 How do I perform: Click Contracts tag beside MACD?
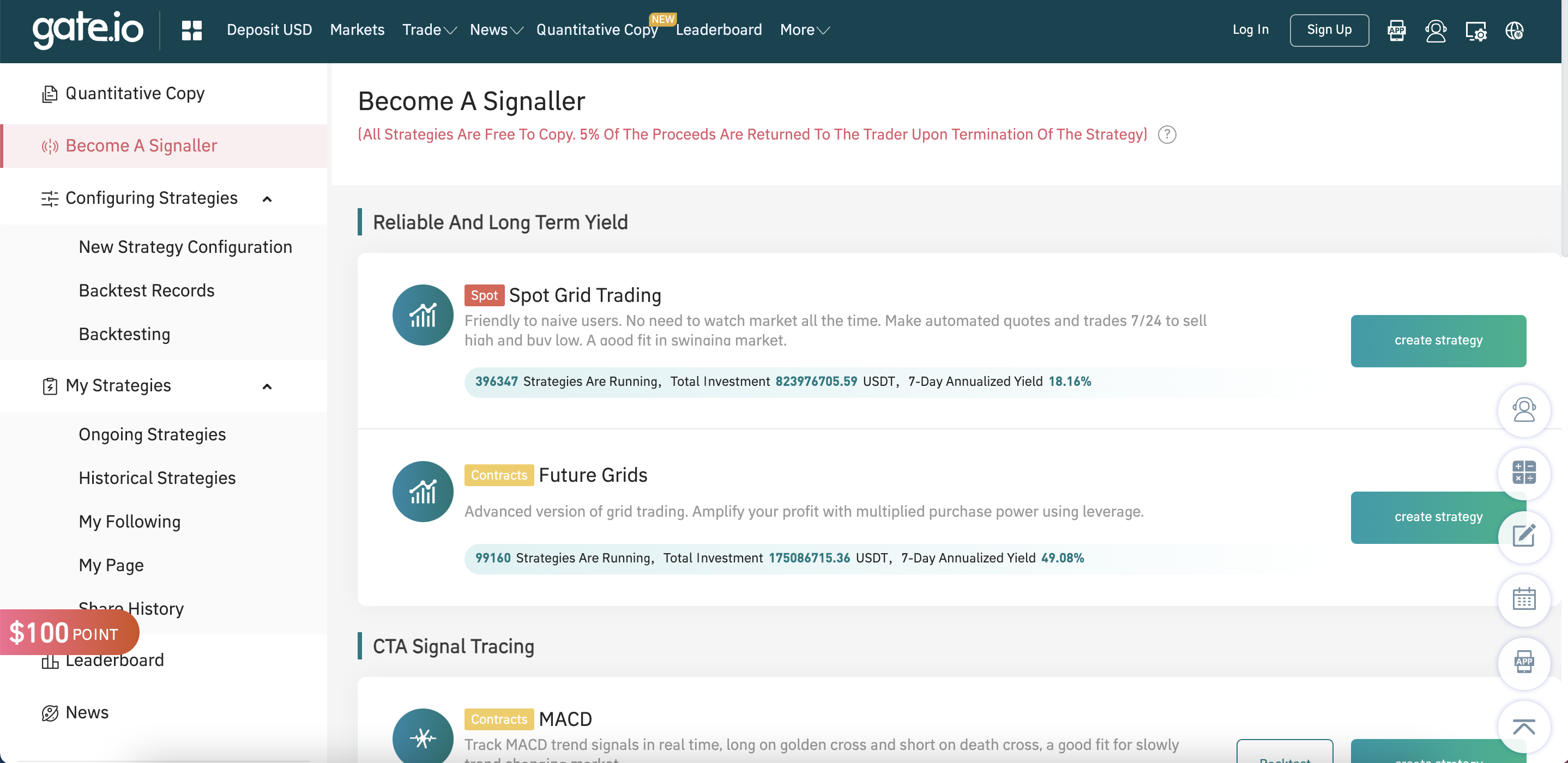[x=499, y=719]
